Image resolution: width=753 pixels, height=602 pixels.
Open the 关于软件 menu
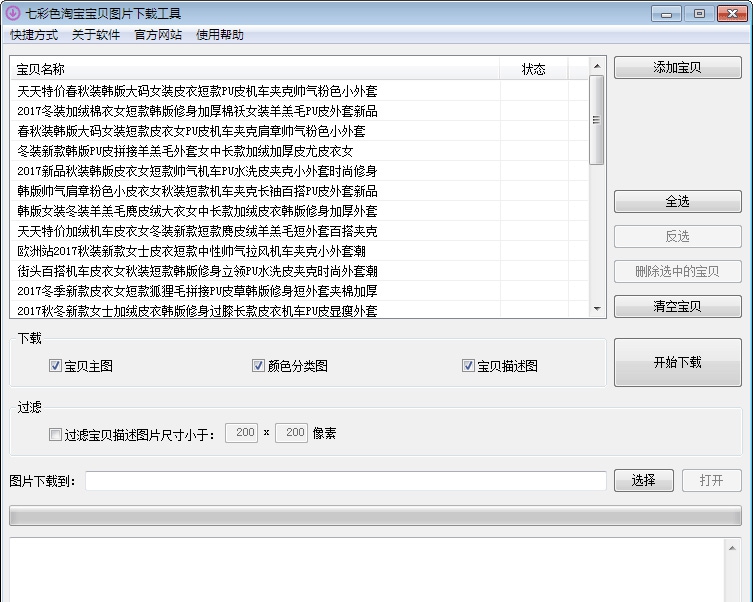pyautogui.click(x=96, y=35)
